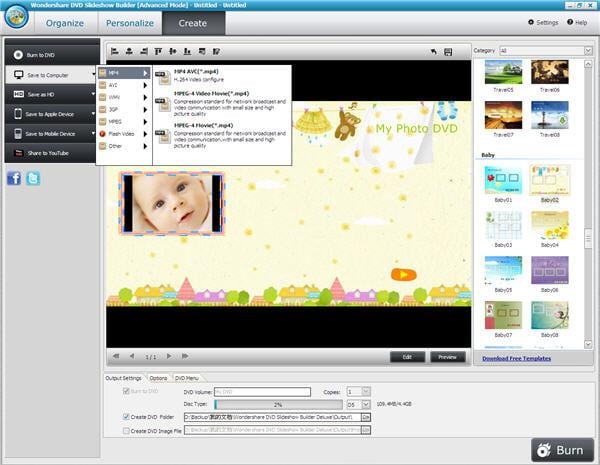600x465 pixels.
Task: Open Save to Computer menu
Action: click(52, 75)
